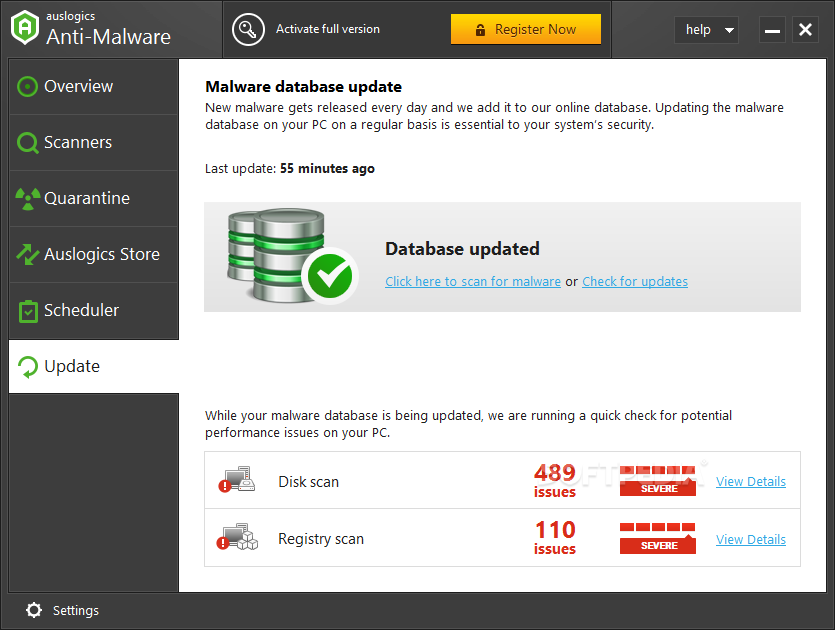Screen dimensions: 835x630
Task: Switch to the Scanners tab
Action: 94,143
